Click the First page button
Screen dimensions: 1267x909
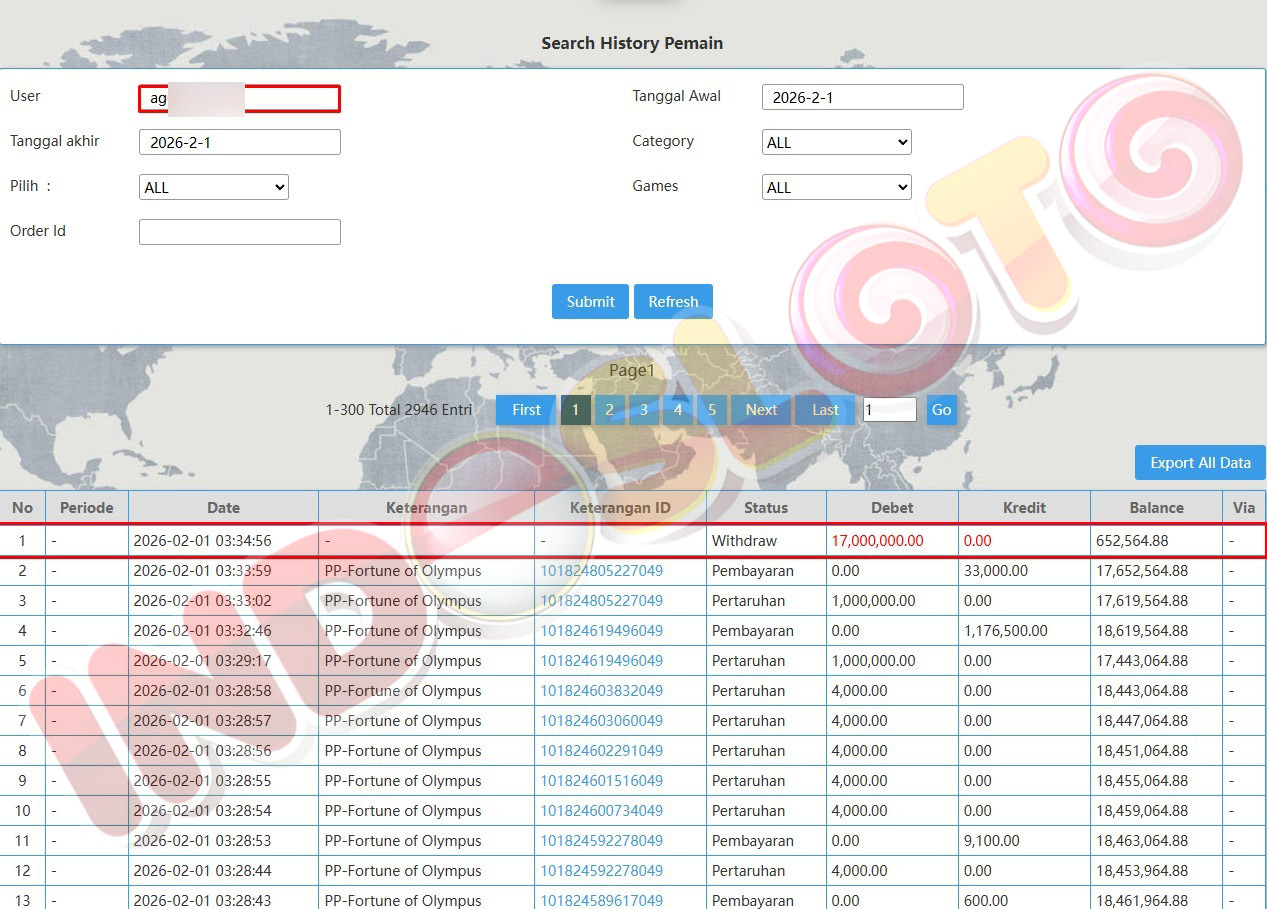click(x=526, y=410)
